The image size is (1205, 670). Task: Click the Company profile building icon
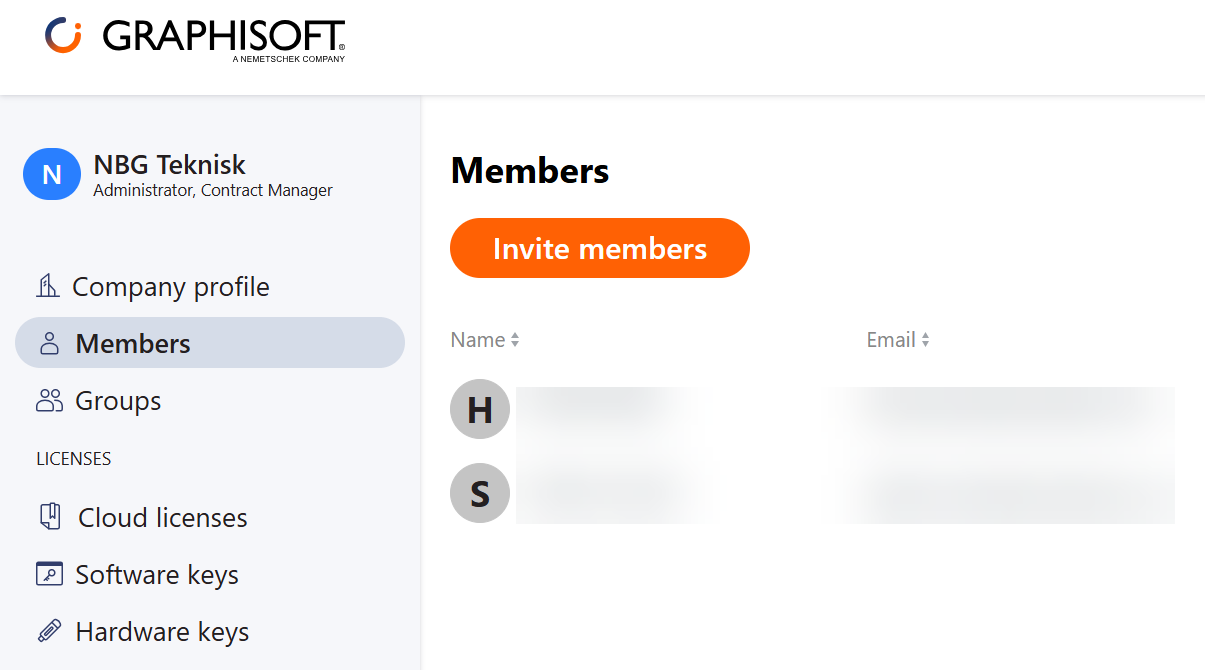pos(48,287)
